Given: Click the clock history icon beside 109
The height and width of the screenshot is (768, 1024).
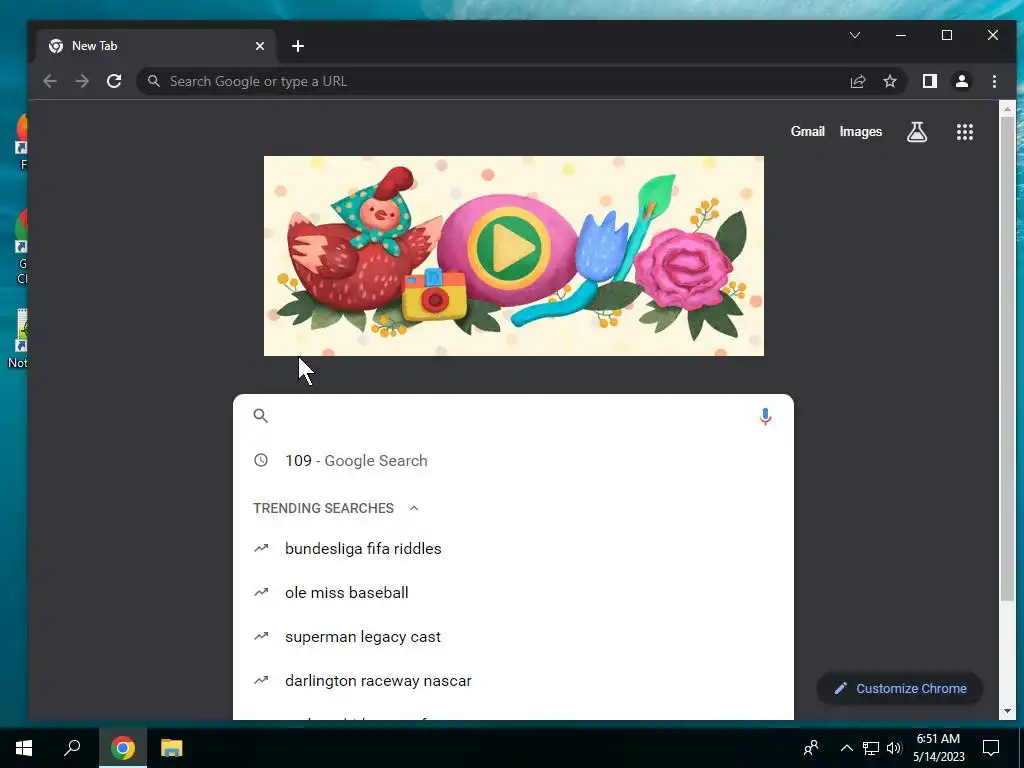Looking at the screenshot, I should click(261, 460).
